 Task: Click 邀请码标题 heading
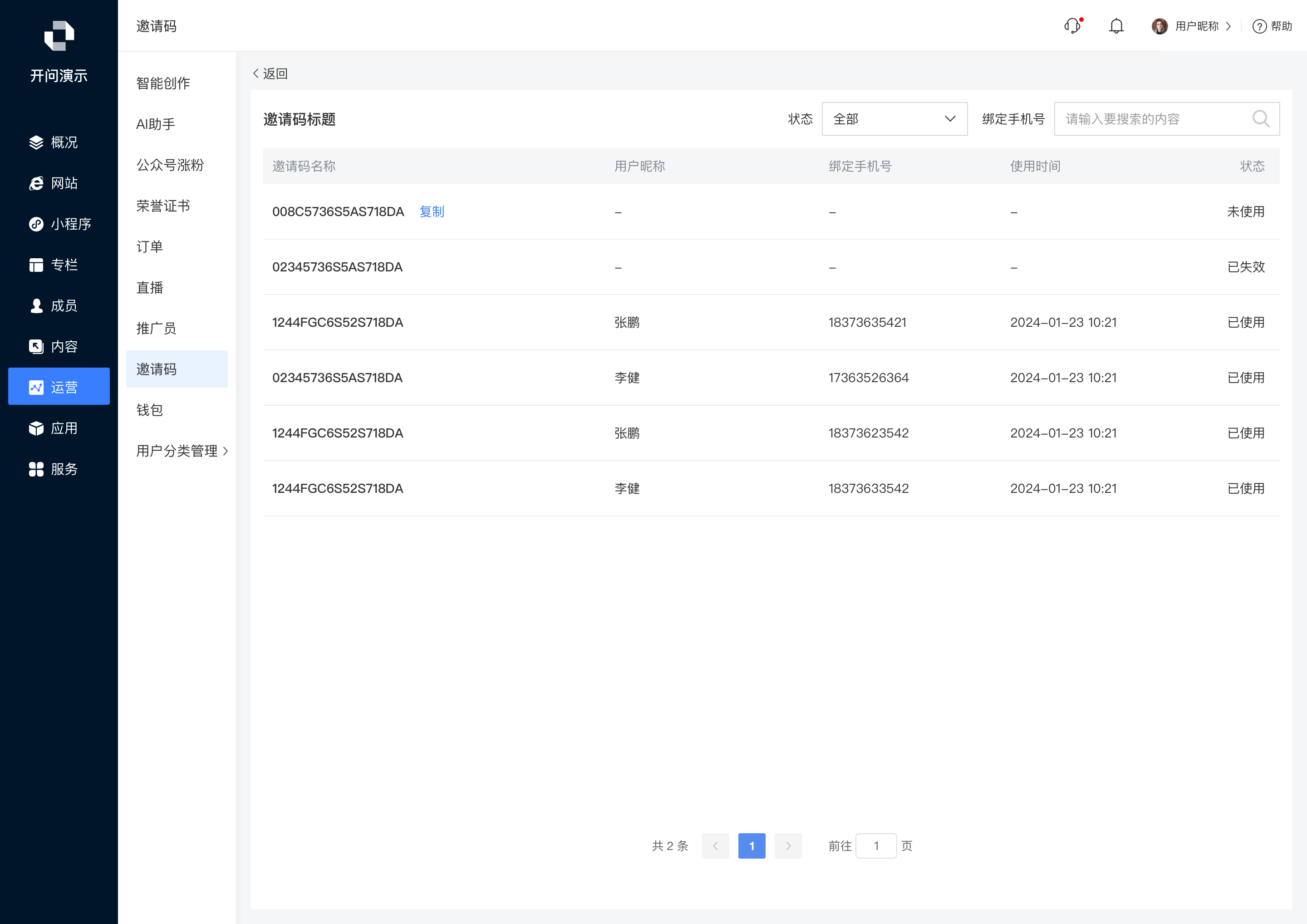click(300, 119)
